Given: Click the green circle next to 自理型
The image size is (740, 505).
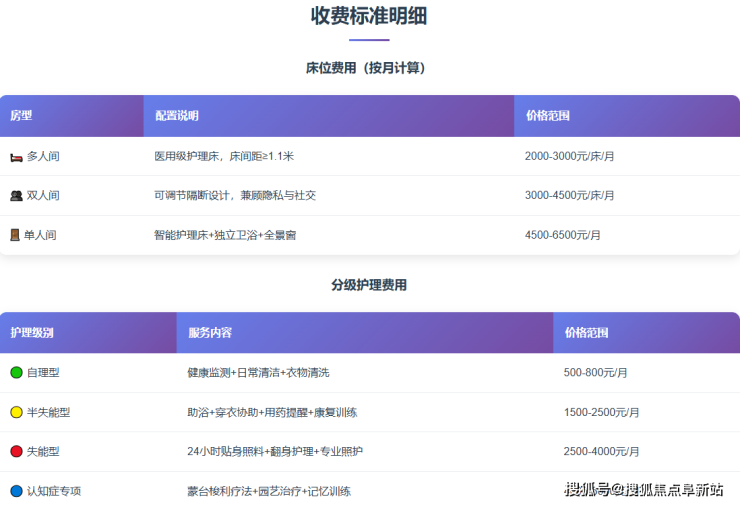Looking at the screenshot, I should (16, 373).
